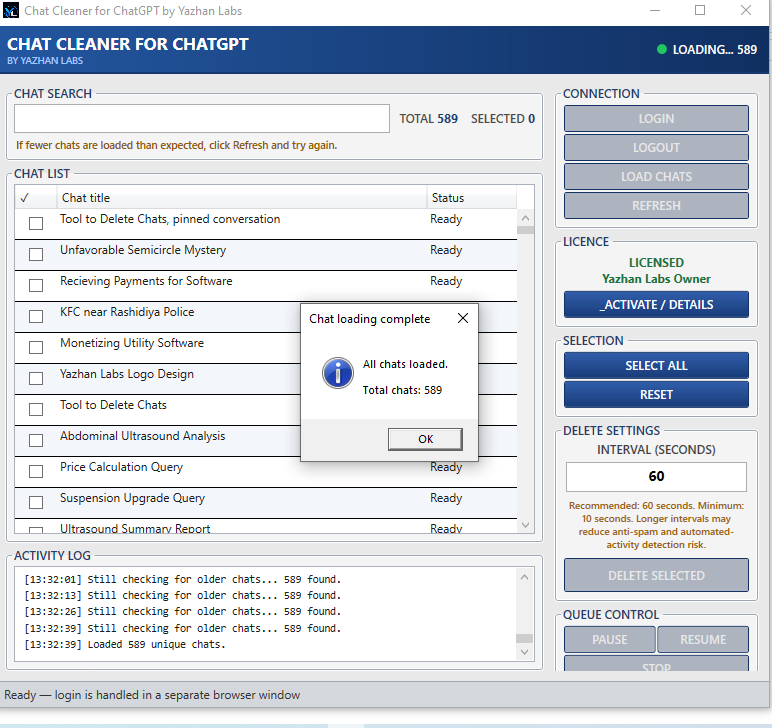Click the TOTAL 589 counter

428,119
